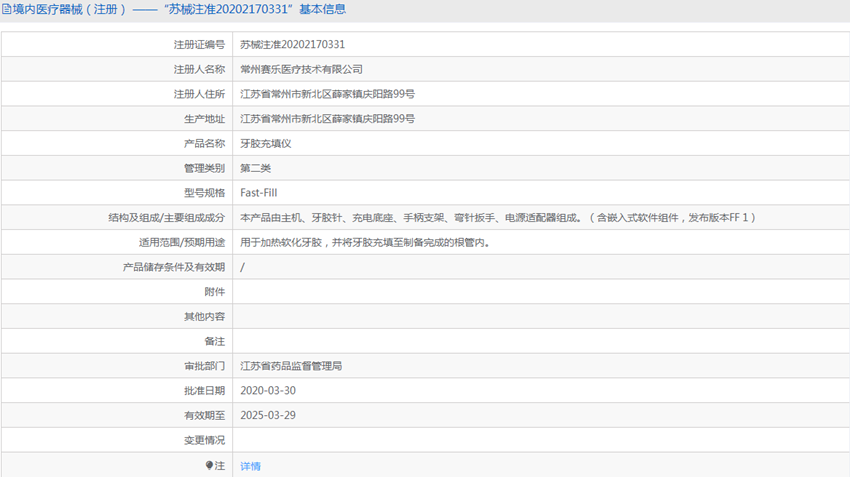Screen dimensions: 850x477
Task: Click the 批准日期 row label
Action: 204,391
